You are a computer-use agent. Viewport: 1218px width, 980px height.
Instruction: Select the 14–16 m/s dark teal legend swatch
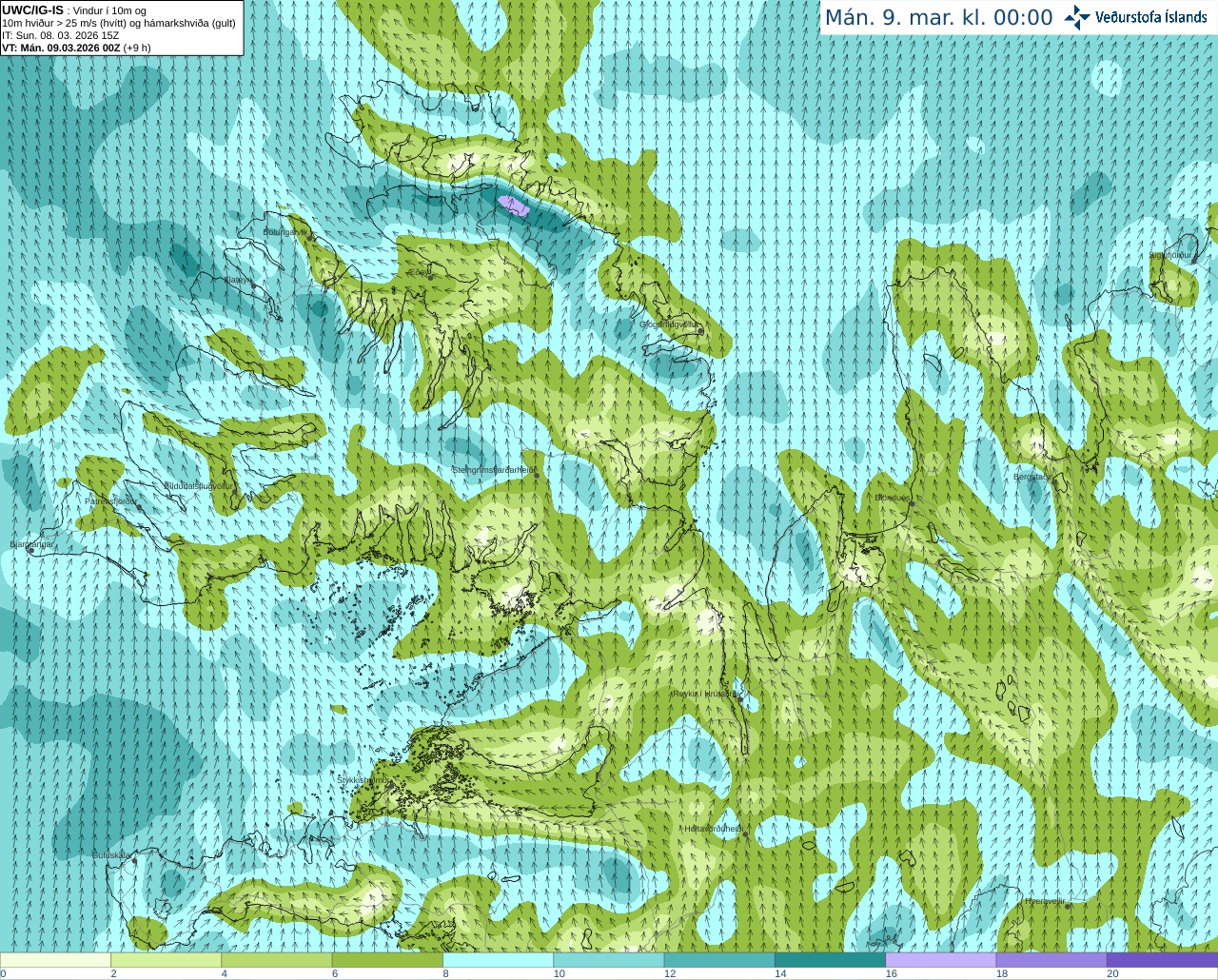pos(830,960)
